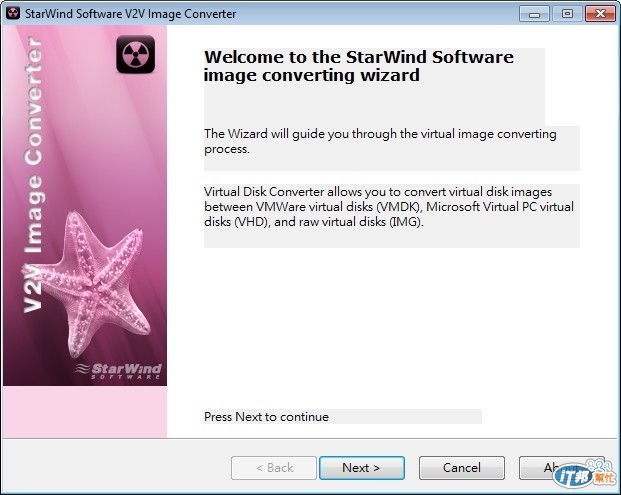Minimize the V2V Image Converter window
This screenshot has height=495, width=621.
coord(534,14)
